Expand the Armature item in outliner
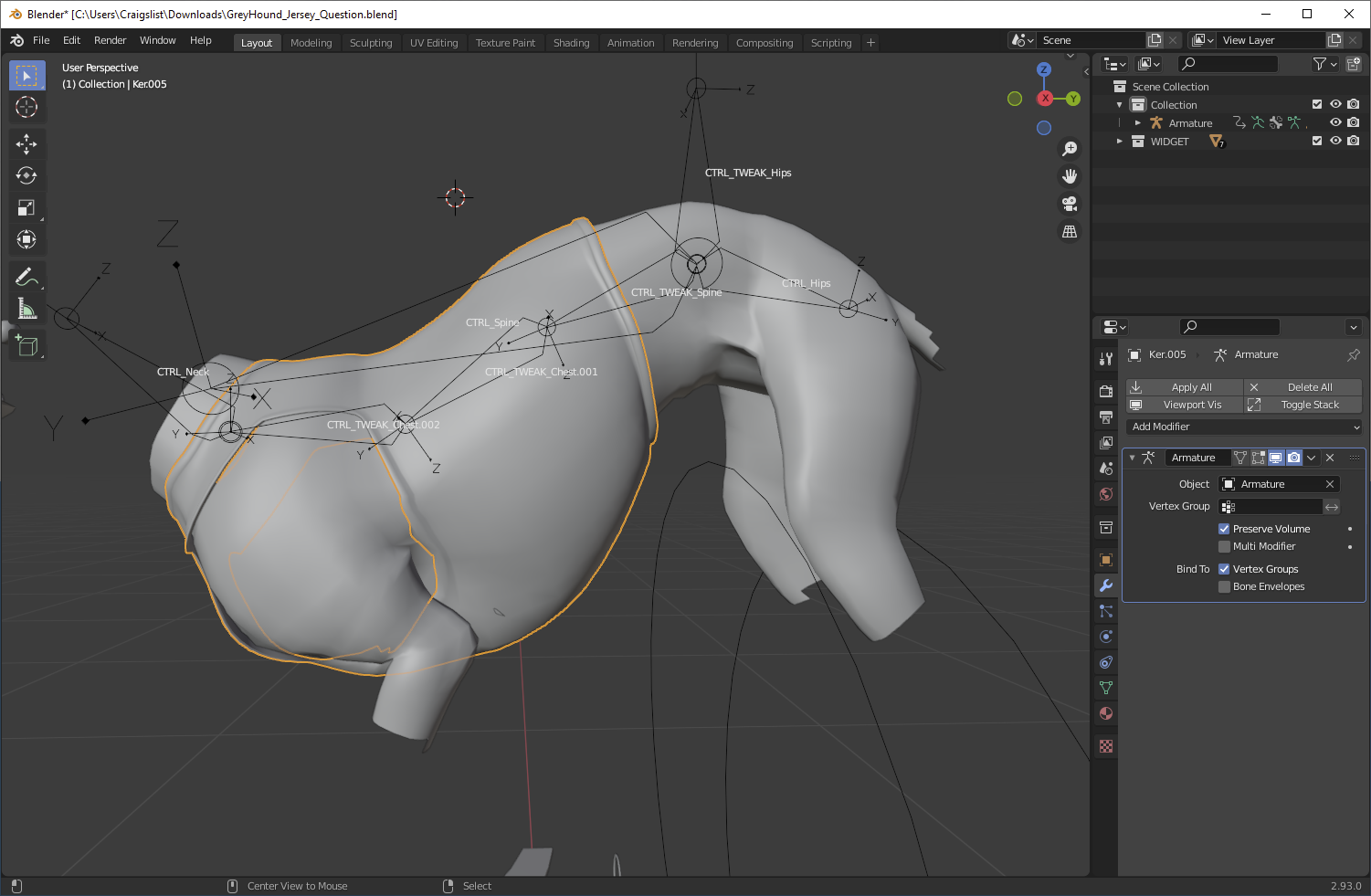This screenshot has height=896, width=1371. 1138,122
